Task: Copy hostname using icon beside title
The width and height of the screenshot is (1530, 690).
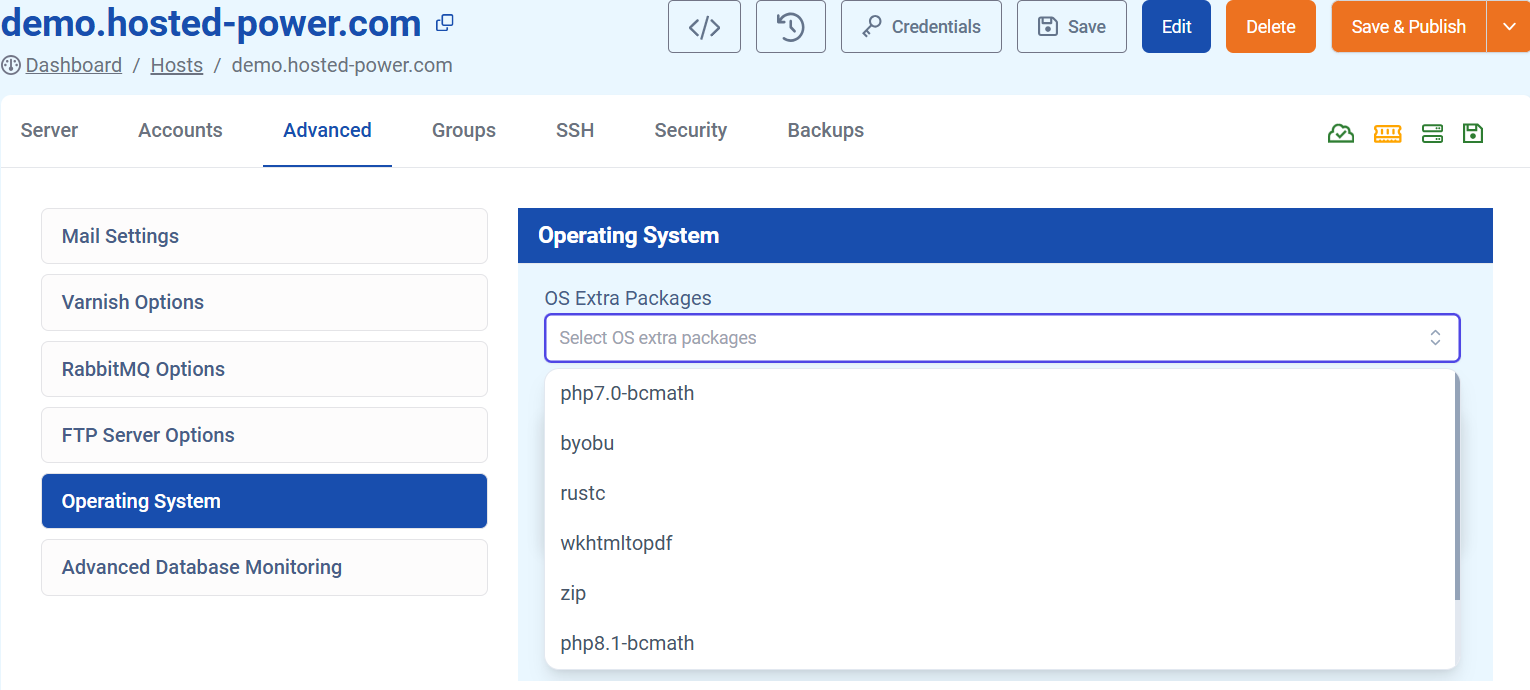Action: click(445, 23)
